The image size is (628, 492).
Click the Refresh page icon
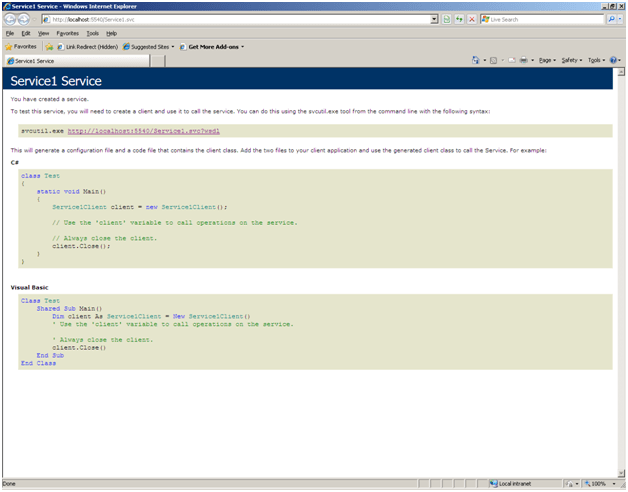pos(459,19)
